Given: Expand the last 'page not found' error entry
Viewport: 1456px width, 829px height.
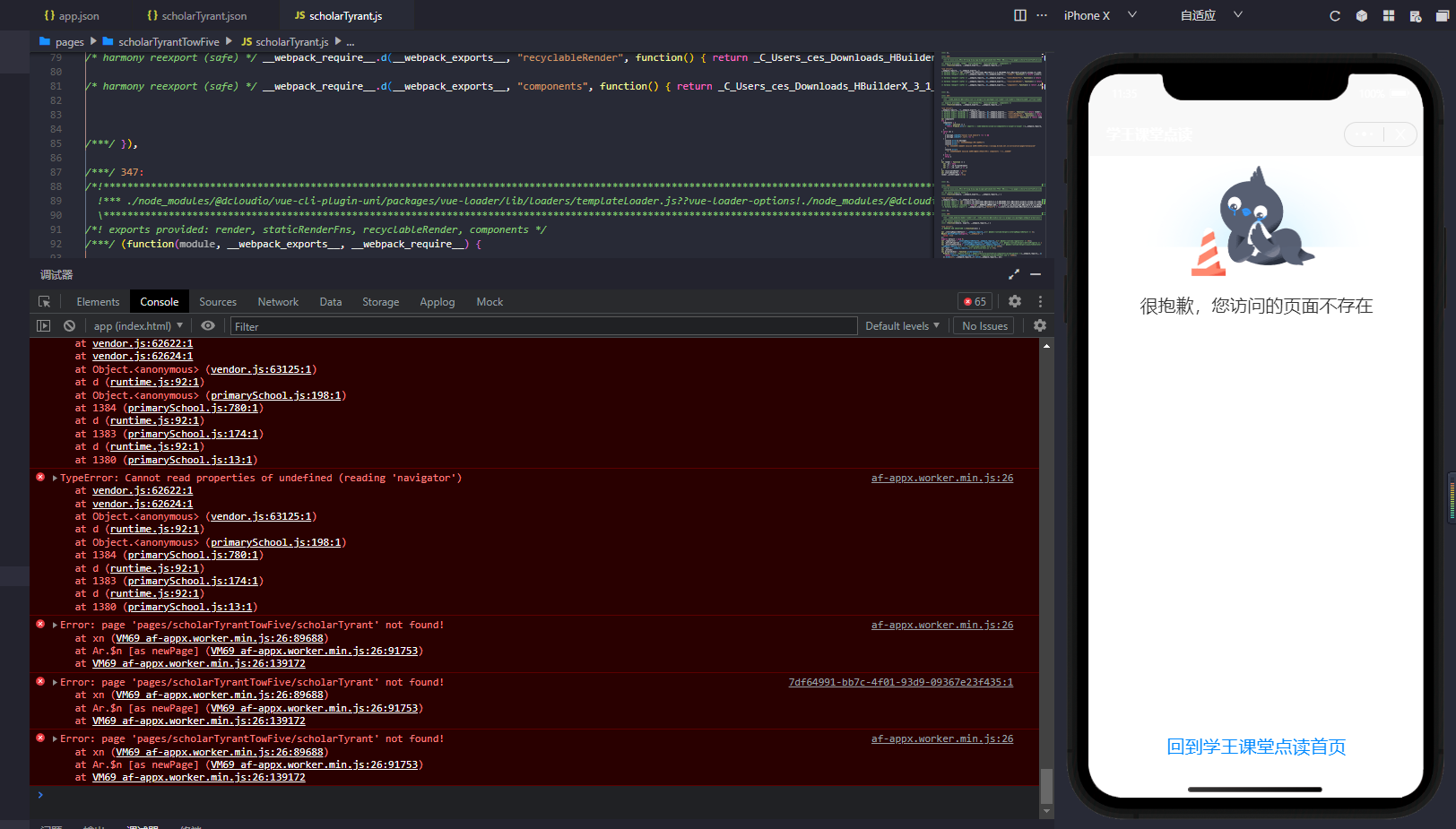Looking at the screenshot, I should point(55,739).
